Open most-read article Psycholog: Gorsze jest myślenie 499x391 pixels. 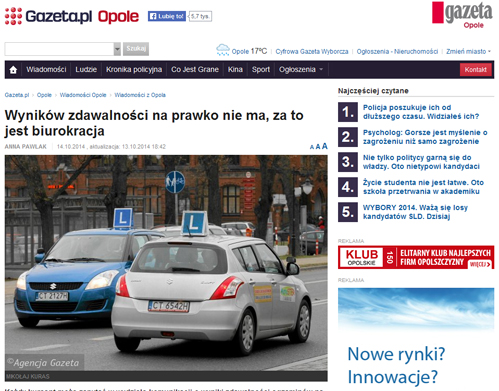425,137
